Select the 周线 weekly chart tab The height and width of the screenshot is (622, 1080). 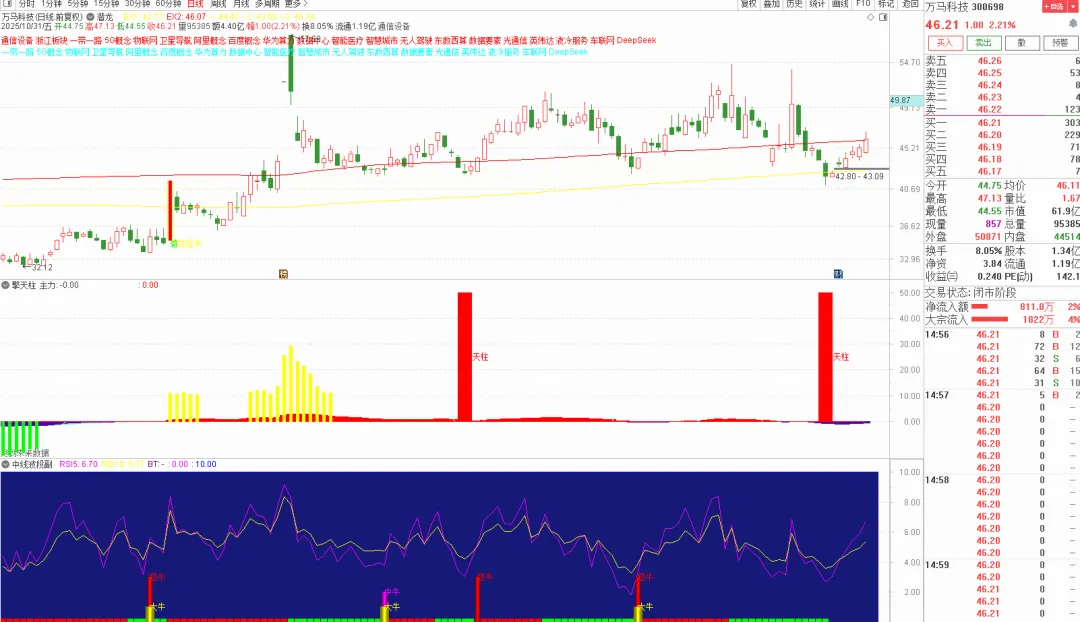tap(218, 3)
